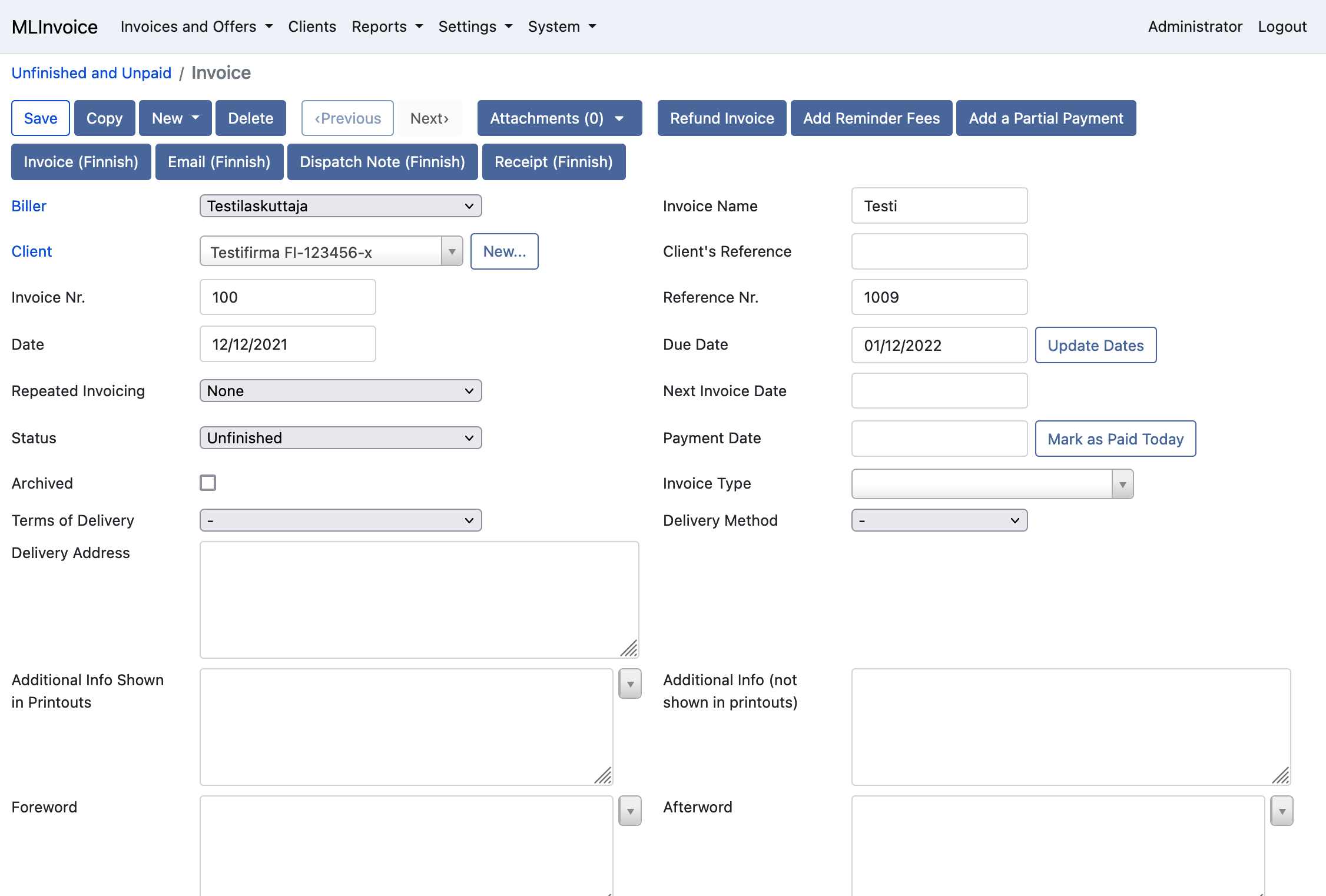
Task: Click the Invoice Type combo text field
Action: pyautogui.click(x=982, y=484)
